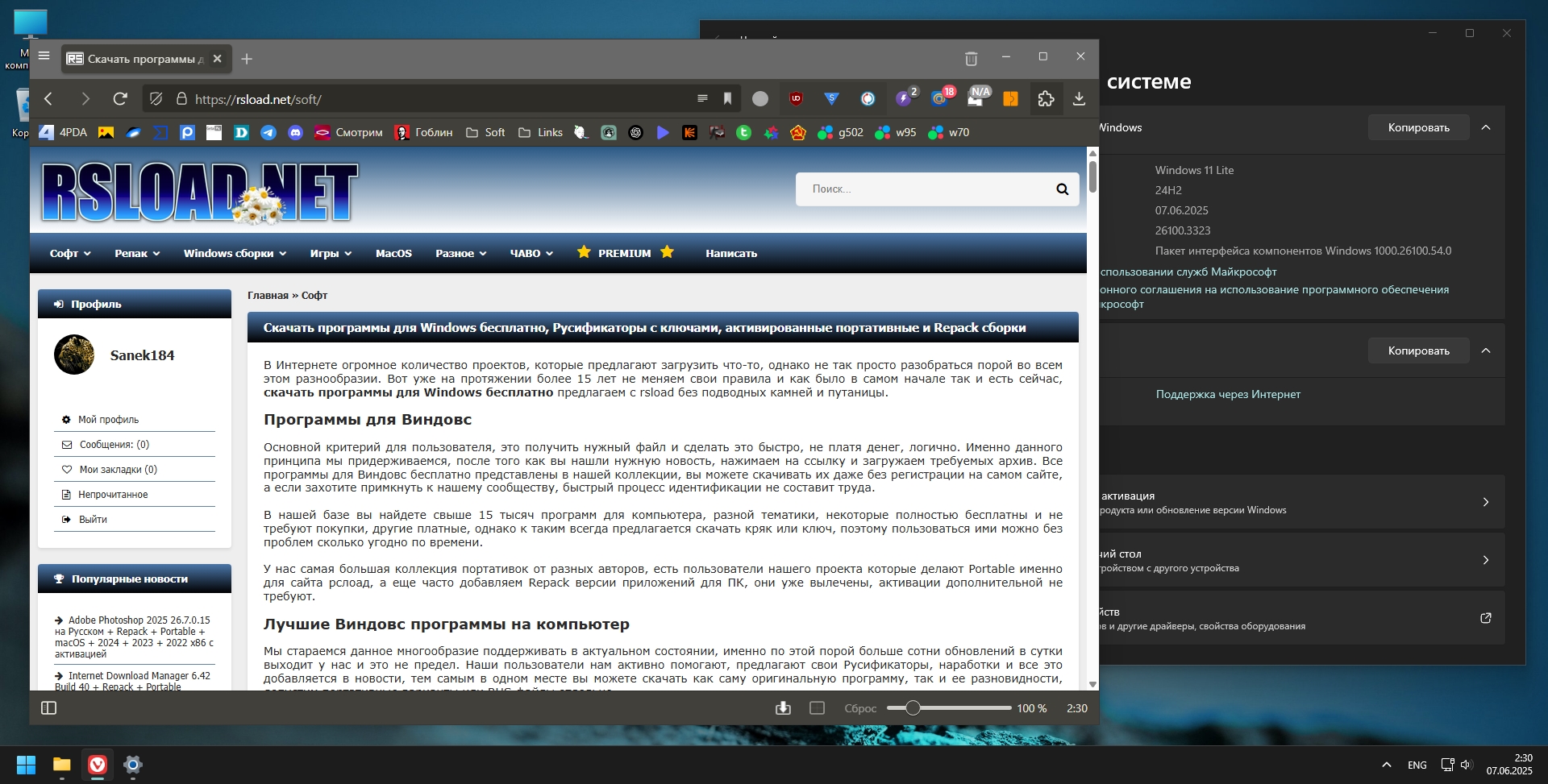This screenshot has height=784, width=1548.
Task: Open Reader View from the address bar
Action: click(x=702, y=99)
